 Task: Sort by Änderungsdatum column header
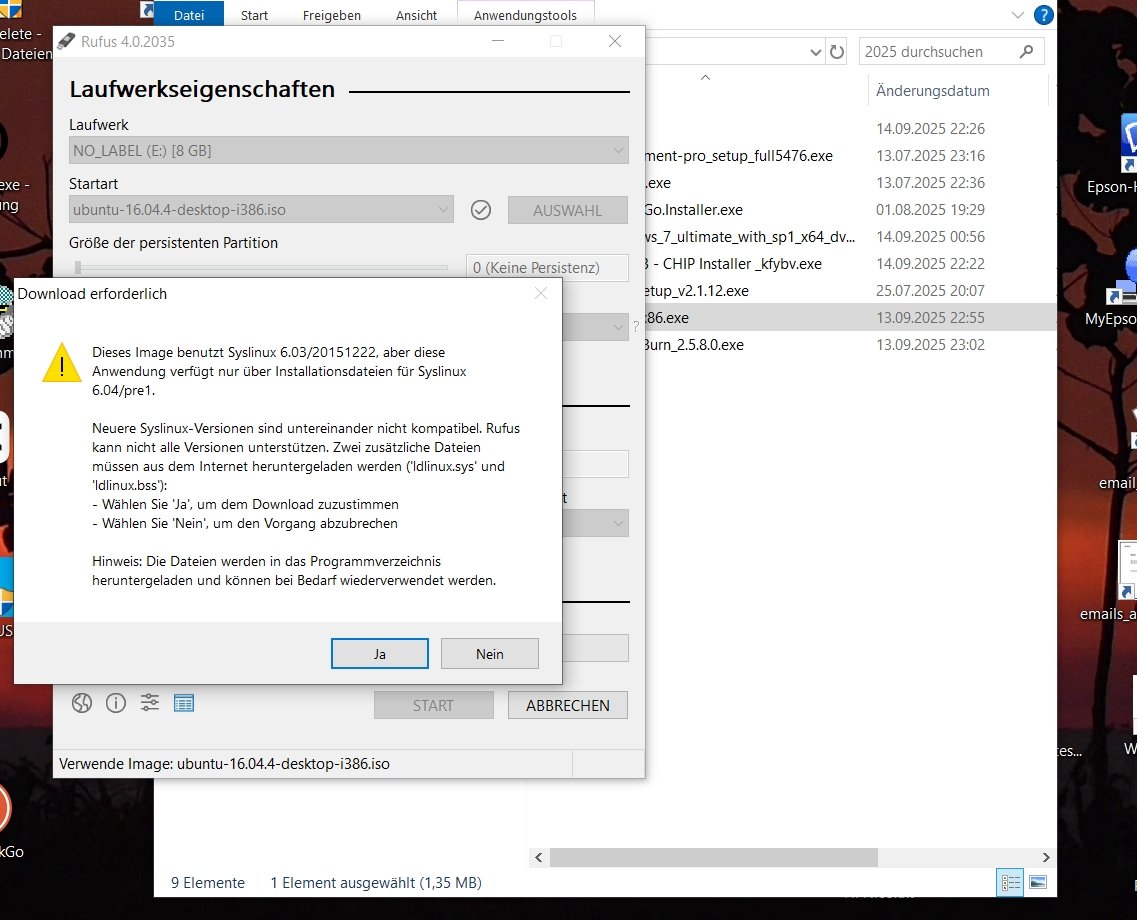(933, 91)
